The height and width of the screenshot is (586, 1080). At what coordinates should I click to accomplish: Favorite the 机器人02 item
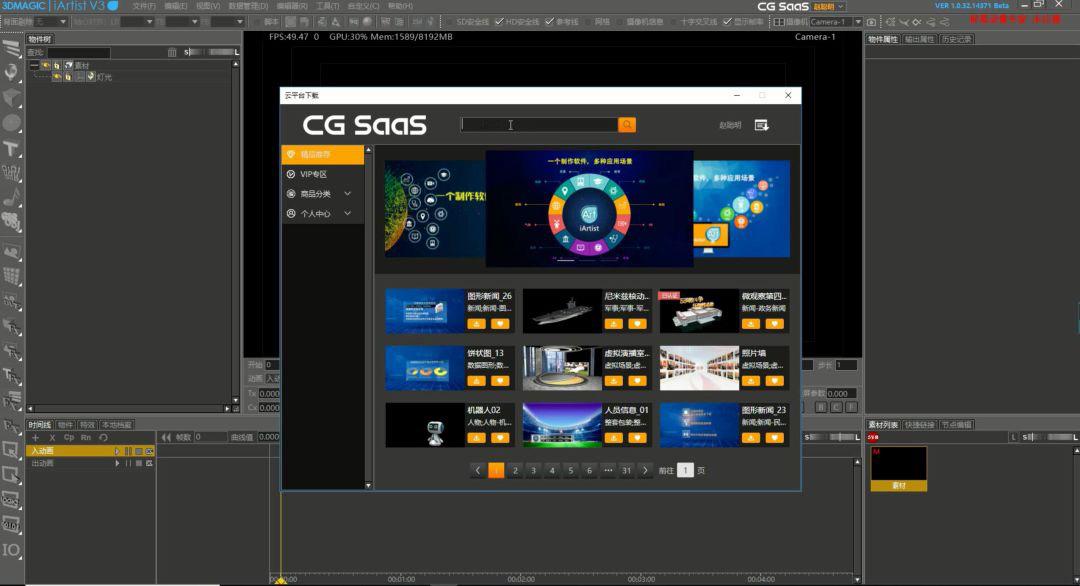(x=500, y=437)
